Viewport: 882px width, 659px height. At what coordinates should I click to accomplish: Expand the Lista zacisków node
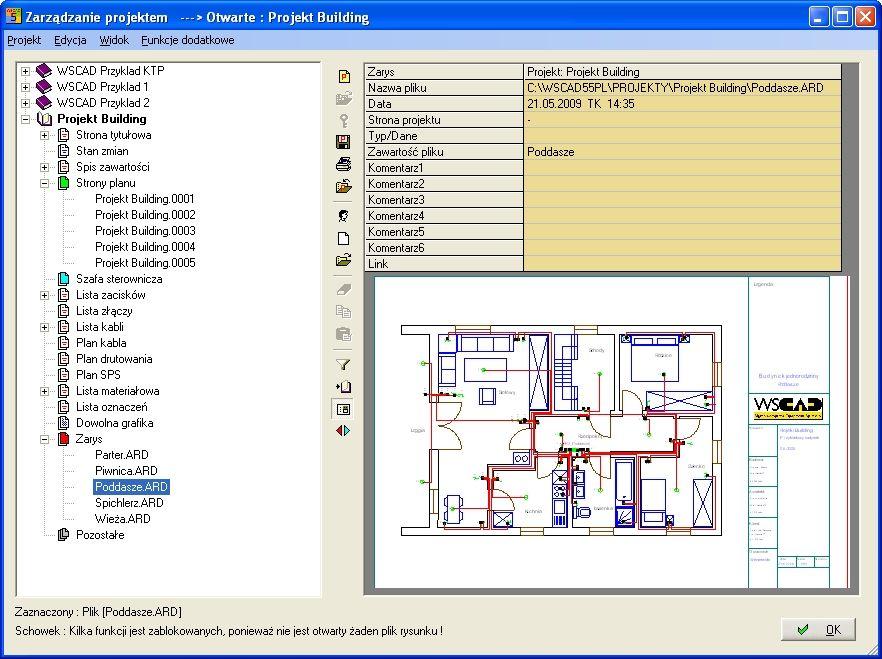[x=44, y=295]
